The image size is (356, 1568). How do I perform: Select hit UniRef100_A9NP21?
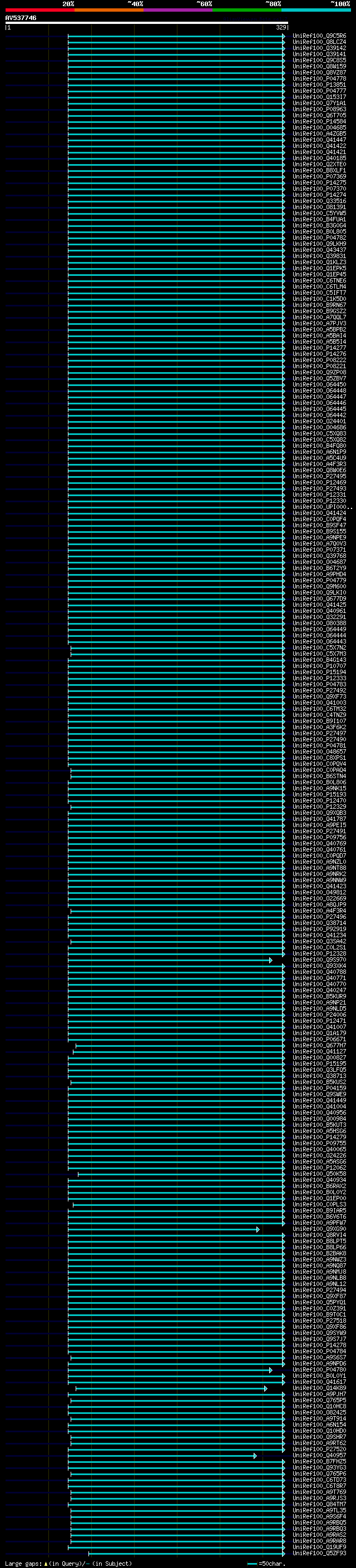click(x=319, y=1002)
